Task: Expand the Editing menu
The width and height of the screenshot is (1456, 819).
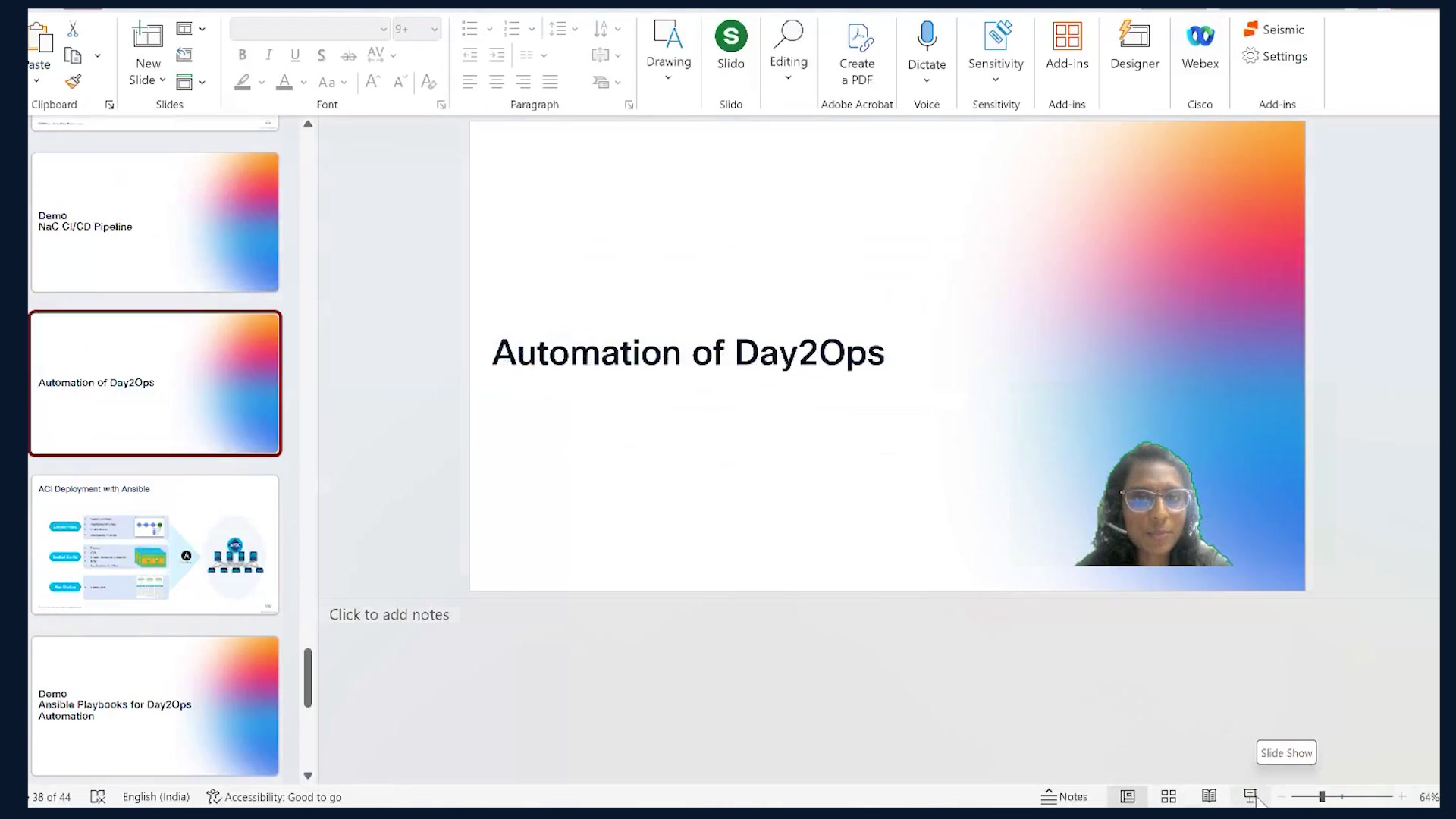Action: coord(788,50)
